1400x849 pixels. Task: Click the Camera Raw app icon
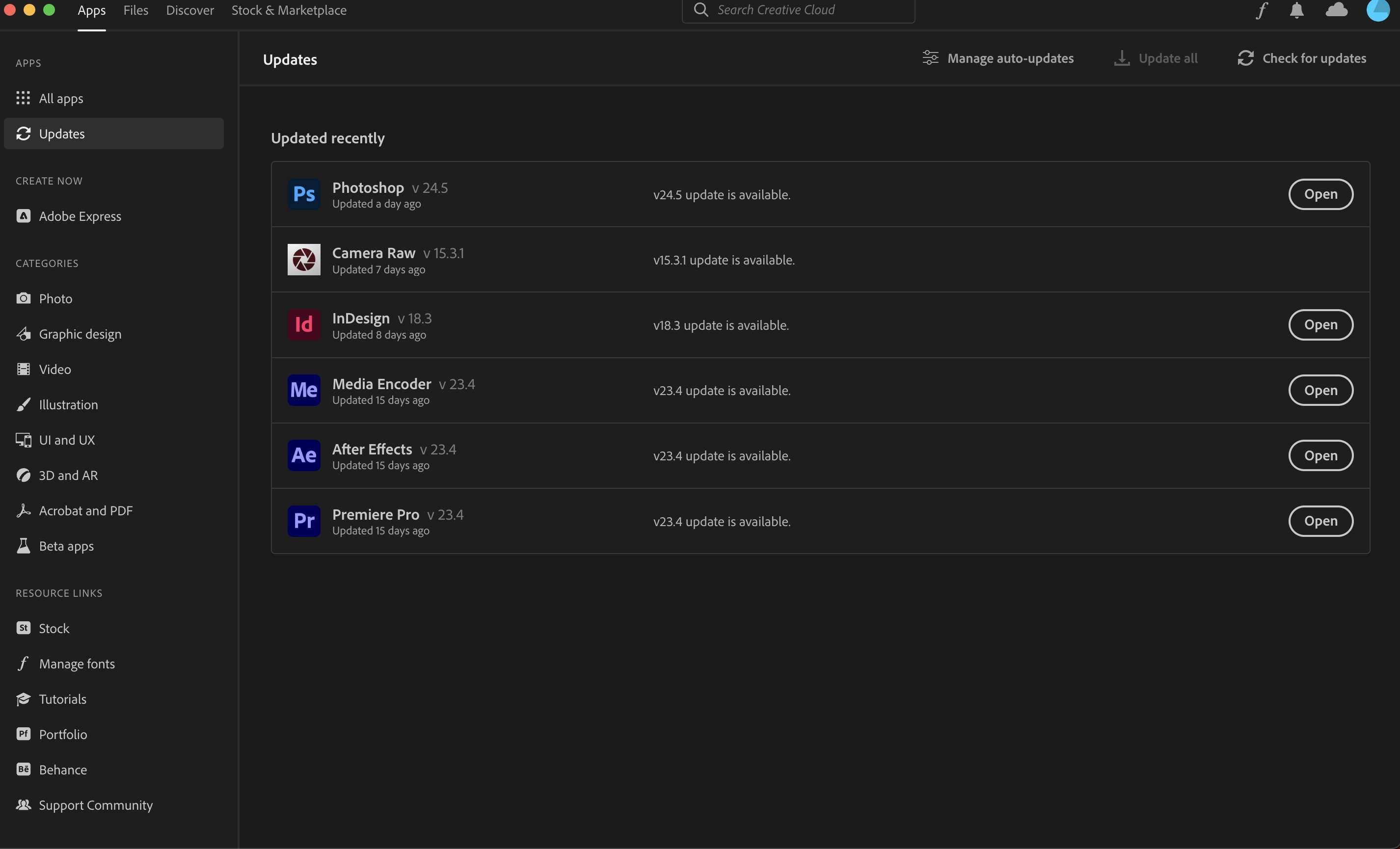(304, 260)
